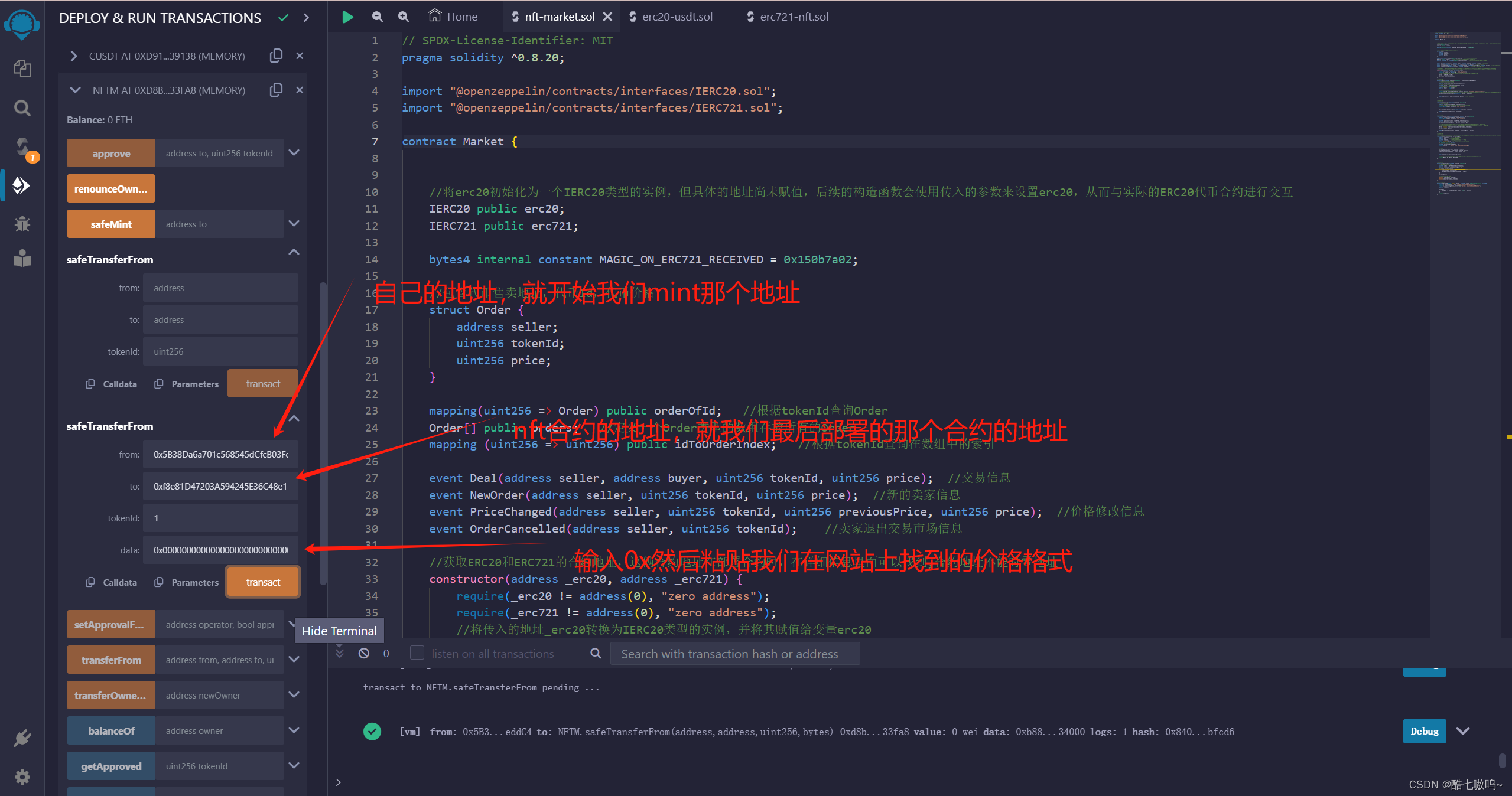Screen dimensions: 1512x796
Task: Click the terminal search magnifier icon
Action: (x=596, y=653)
